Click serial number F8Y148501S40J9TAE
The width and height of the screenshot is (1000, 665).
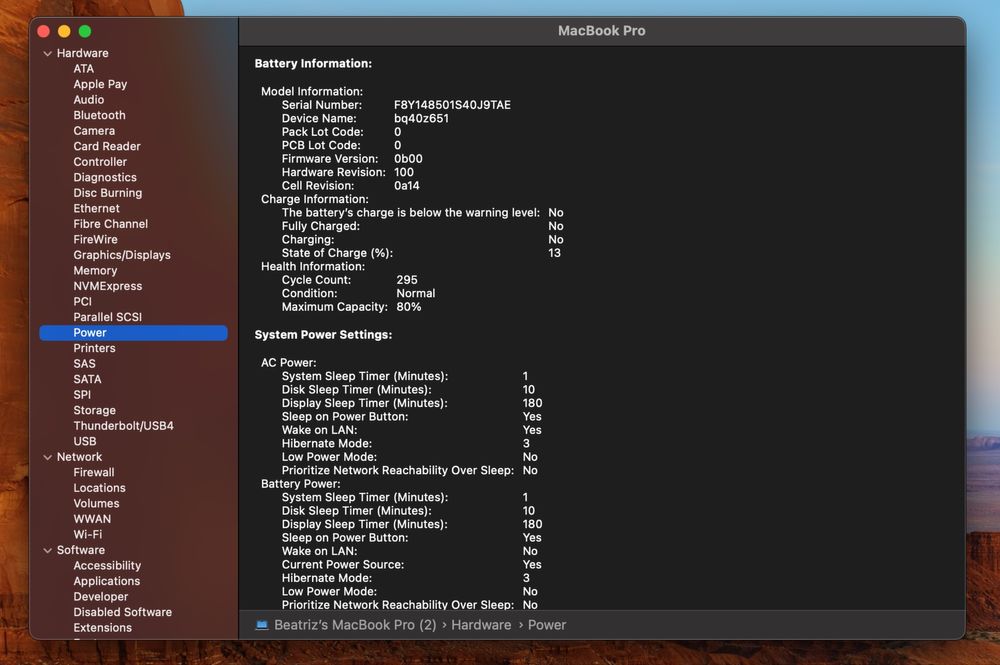(452, 105)
